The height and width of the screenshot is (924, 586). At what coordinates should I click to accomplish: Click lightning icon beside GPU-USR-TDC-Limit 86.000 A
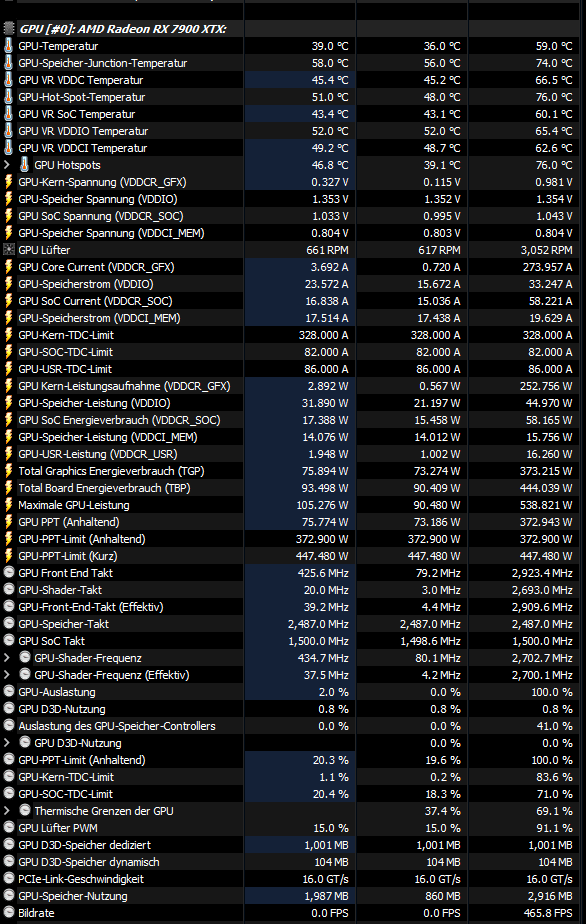8,369
